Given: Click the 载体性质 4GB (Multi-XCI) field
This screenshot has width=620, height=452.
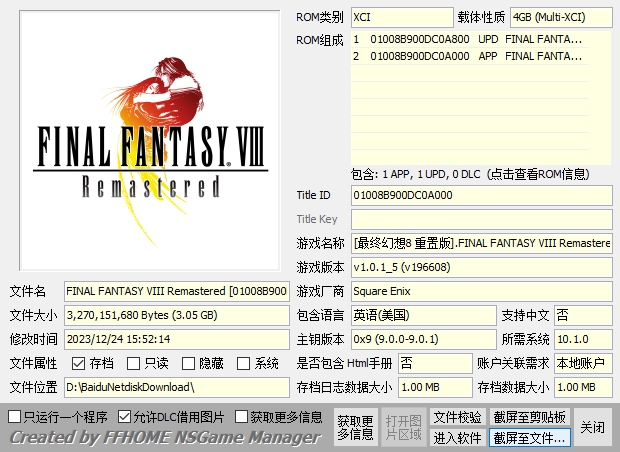Looking at the screenshot, I should (561, 17).
